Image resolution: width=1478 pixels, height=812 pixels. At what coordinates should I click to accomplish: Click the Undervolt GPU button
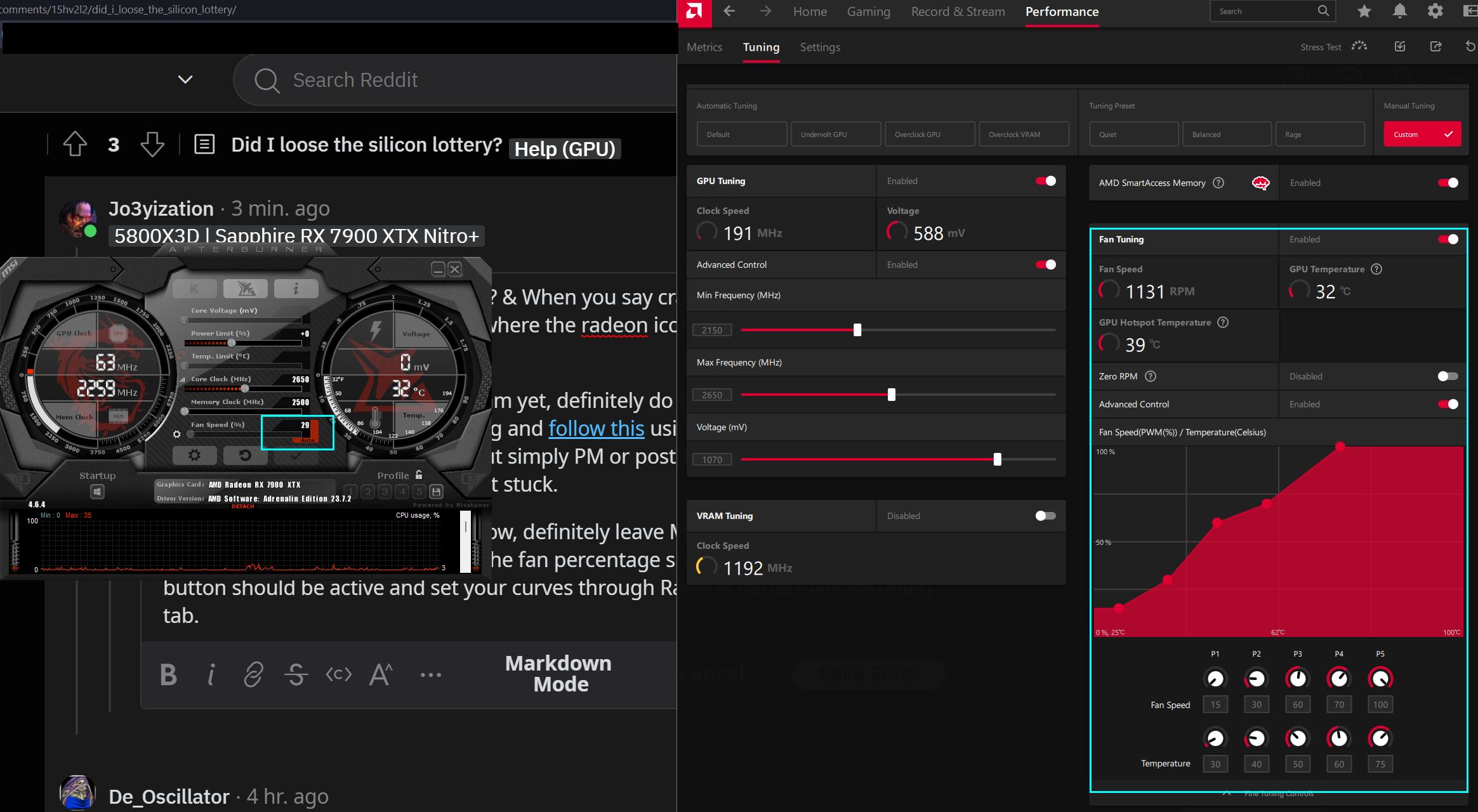835,134
